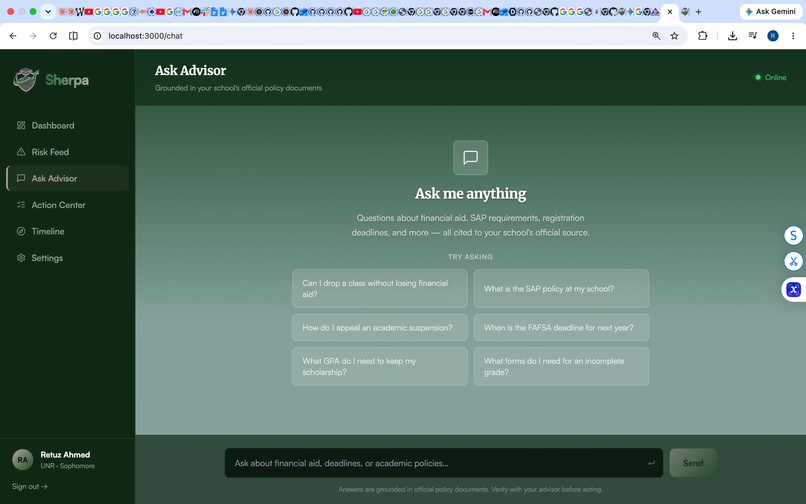Viewport: 806px width, 504px height.
Task: Click the Ask Advisor page heading
Action: click(190, 70)
